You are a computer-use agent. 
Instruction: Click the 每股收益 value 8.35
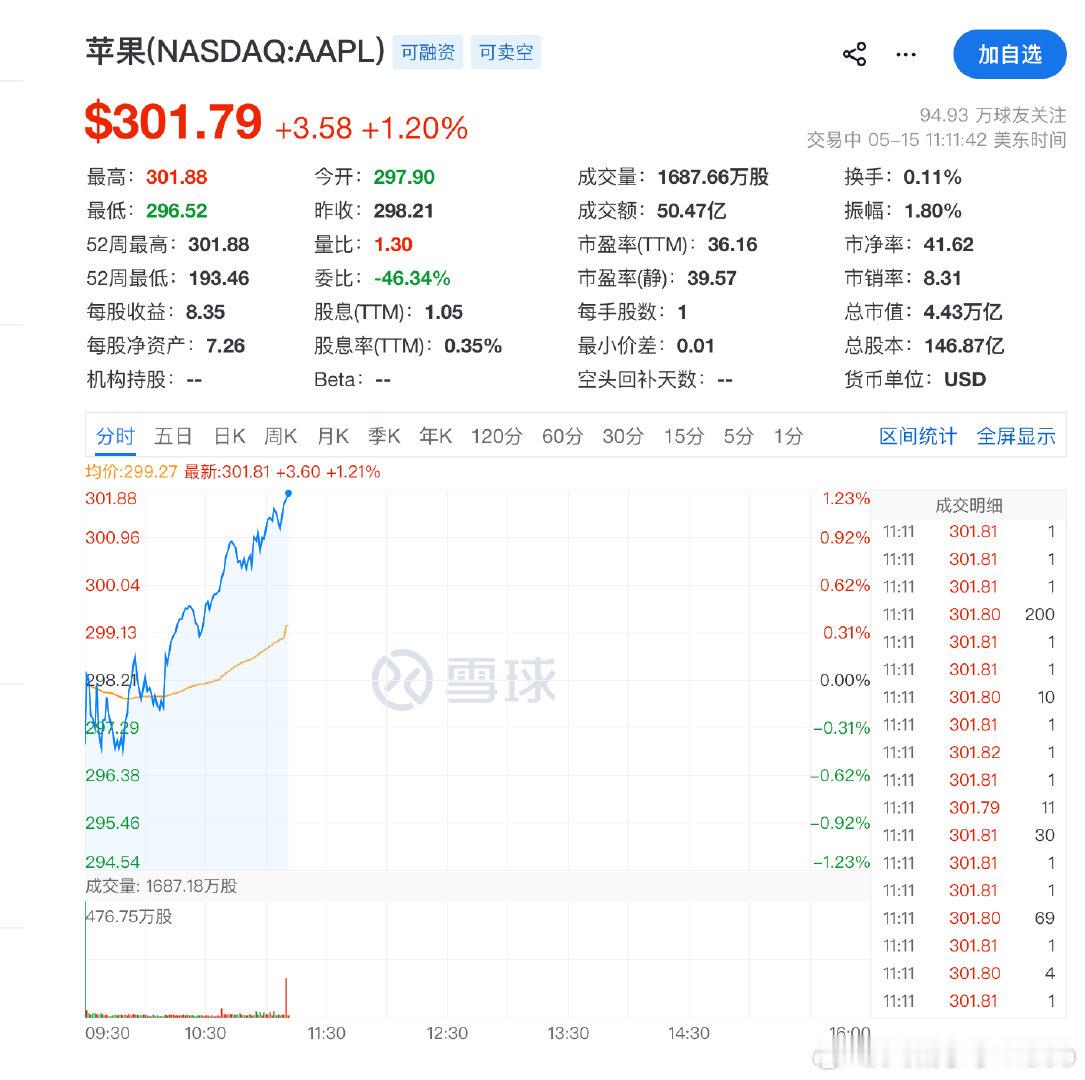(x=205, y=312)
